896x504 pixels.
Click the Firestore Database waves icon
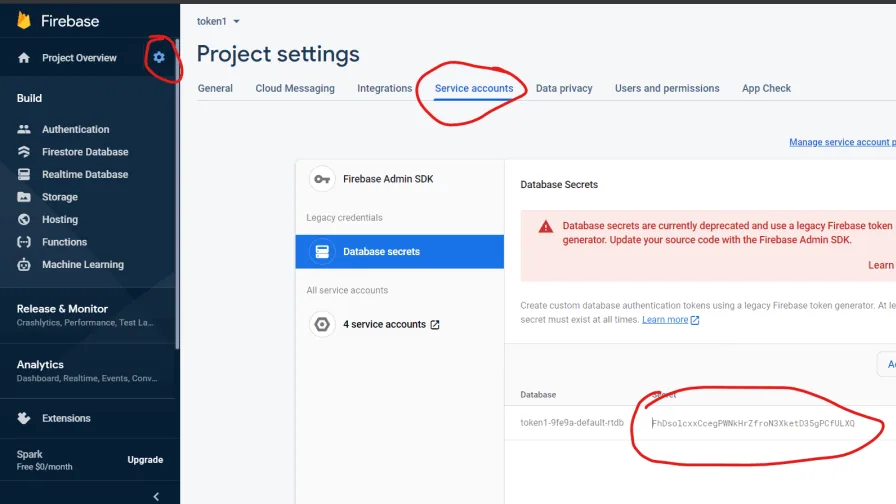pyautogui.click(x=23, y=151)
